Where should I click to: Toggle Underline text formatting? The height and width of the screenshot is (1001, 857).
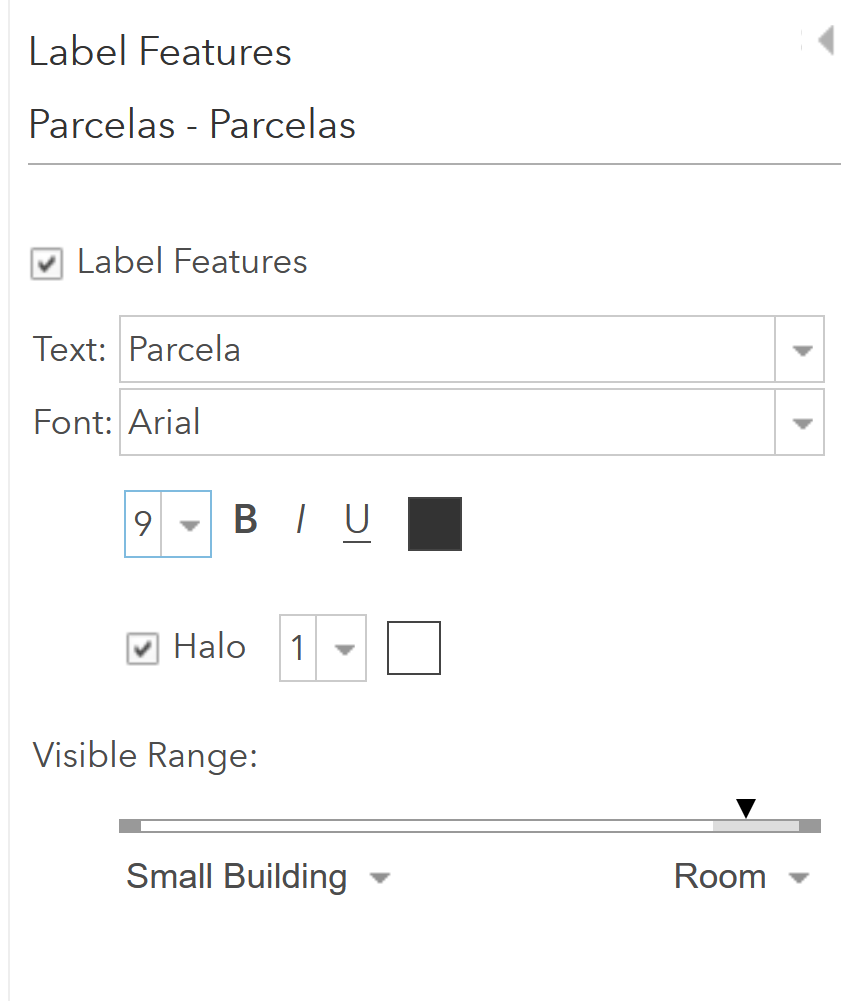point(357,521)
